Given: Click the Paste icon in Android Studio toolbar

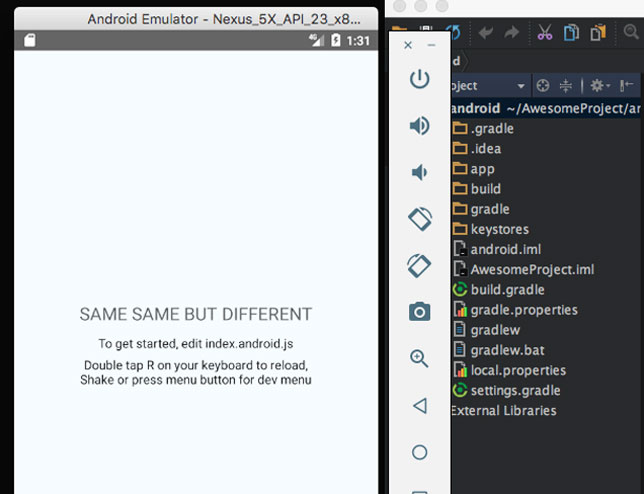Looking at the screenshot, I should click(598, 32).
